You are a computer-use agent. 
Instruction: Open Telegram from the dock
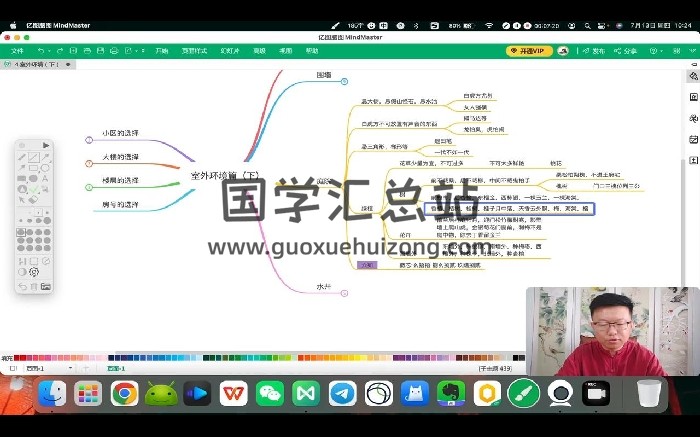point(342,394)
